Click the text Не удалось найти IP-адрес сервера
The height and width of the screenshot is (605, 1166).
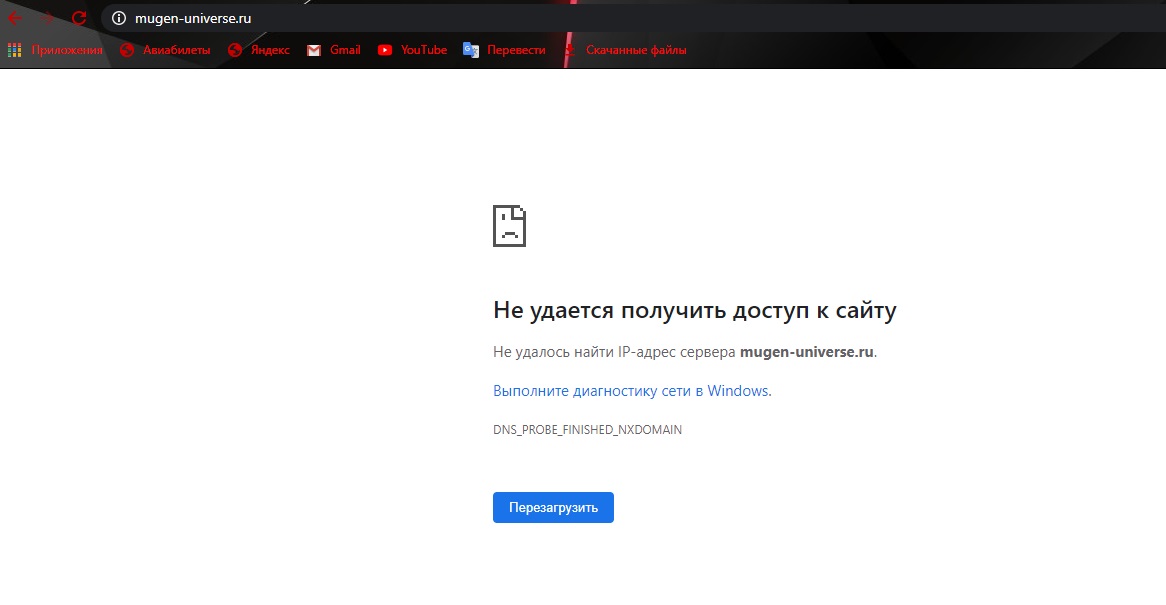pos(614,352)
